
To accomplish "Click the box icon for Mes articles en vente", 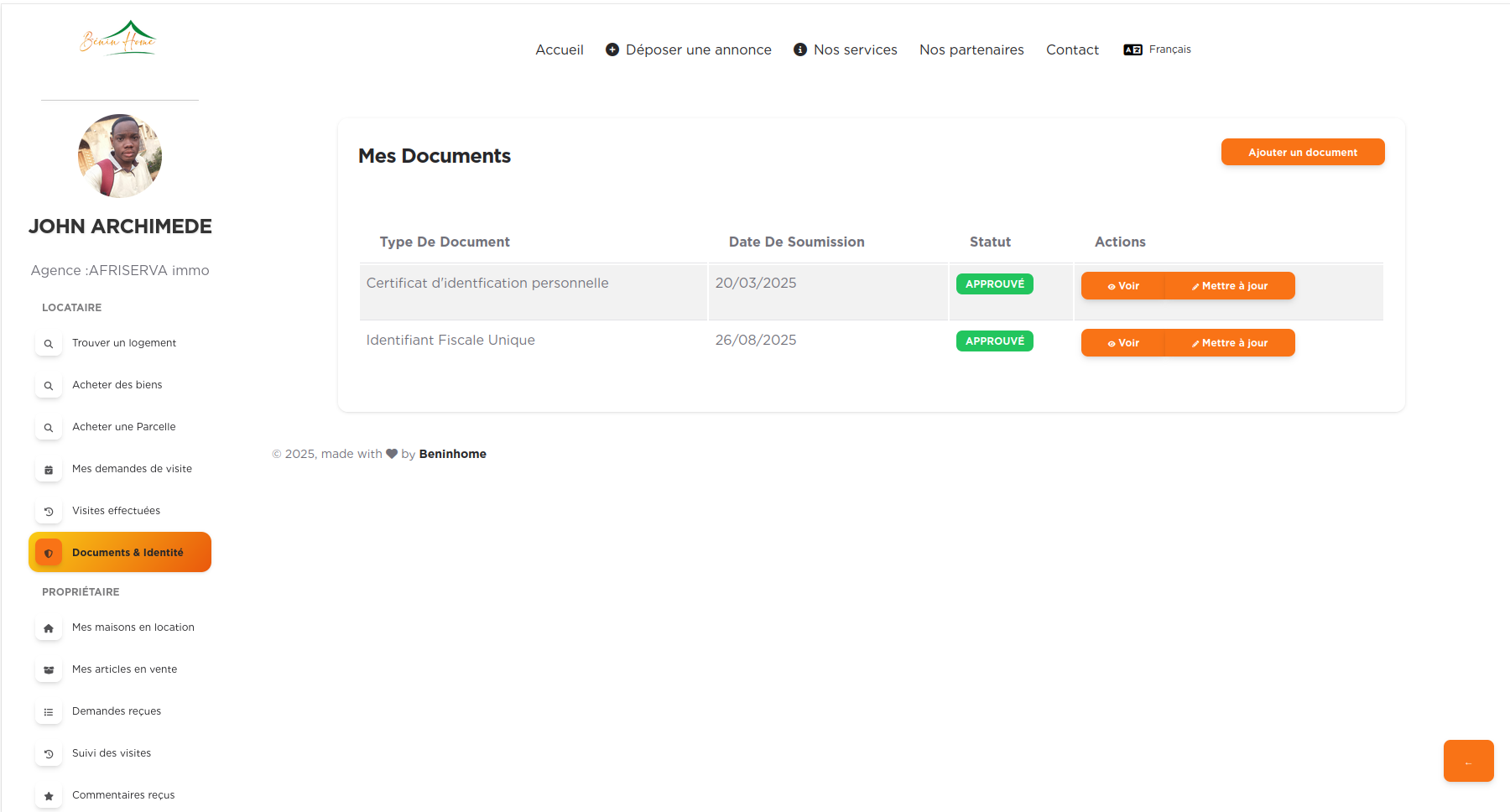I will pyautogui.click(x=49, y=670).
